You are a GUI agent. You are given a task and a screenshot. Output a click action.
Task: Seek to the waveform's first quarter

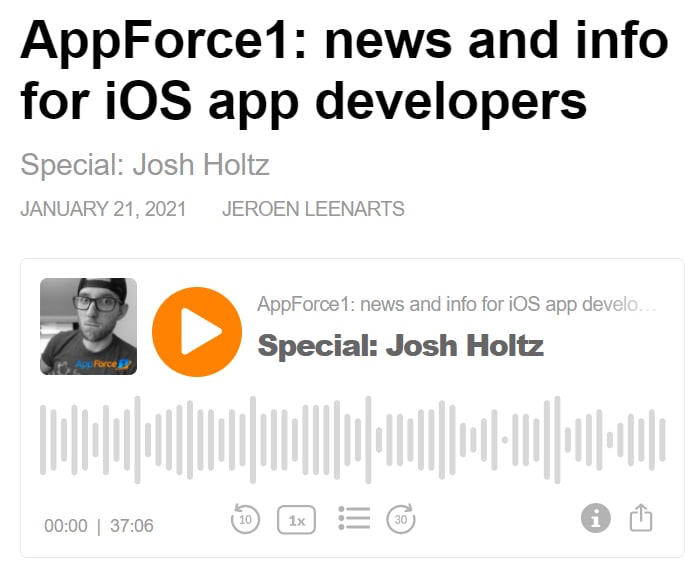coord(197,440)
